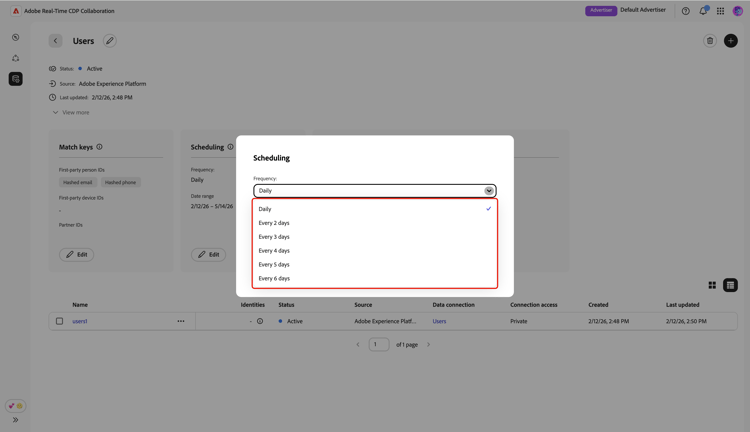Screen dimensions: 750x432
Task: Click the Identities column header
Action: 253,305
